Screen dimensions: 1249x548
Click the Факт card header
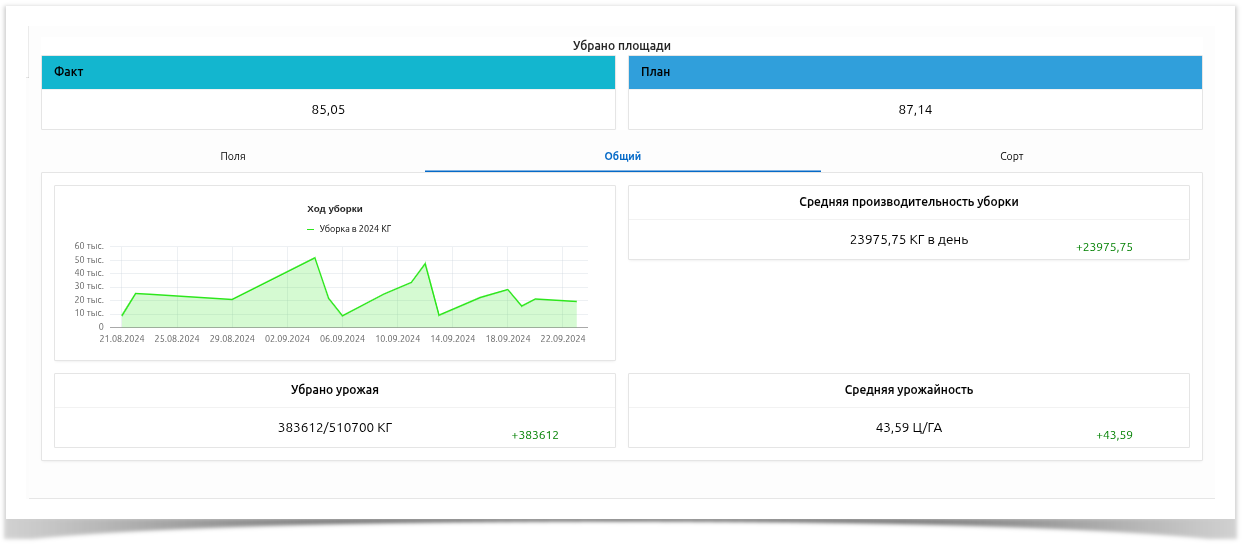pos(328,73)
